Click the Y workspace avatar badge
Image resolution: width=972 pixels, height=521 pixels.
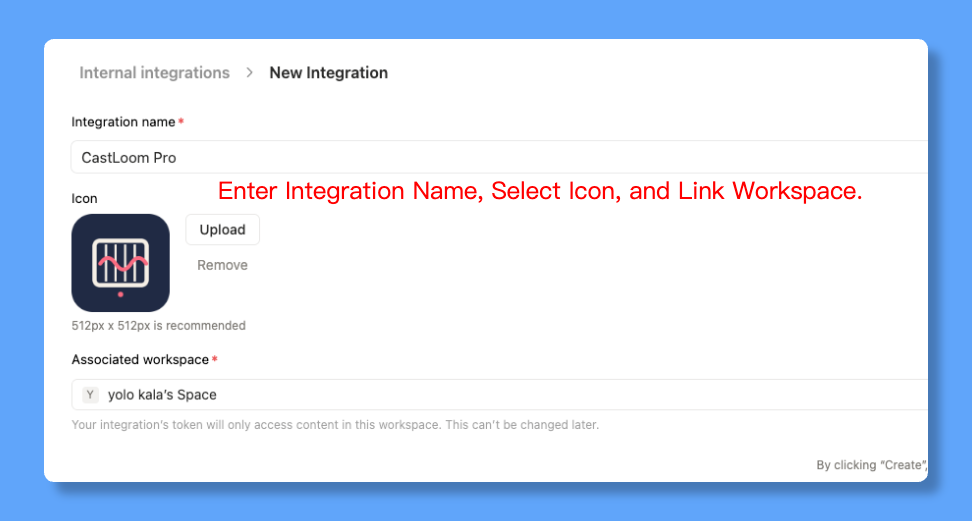[90, 394]
